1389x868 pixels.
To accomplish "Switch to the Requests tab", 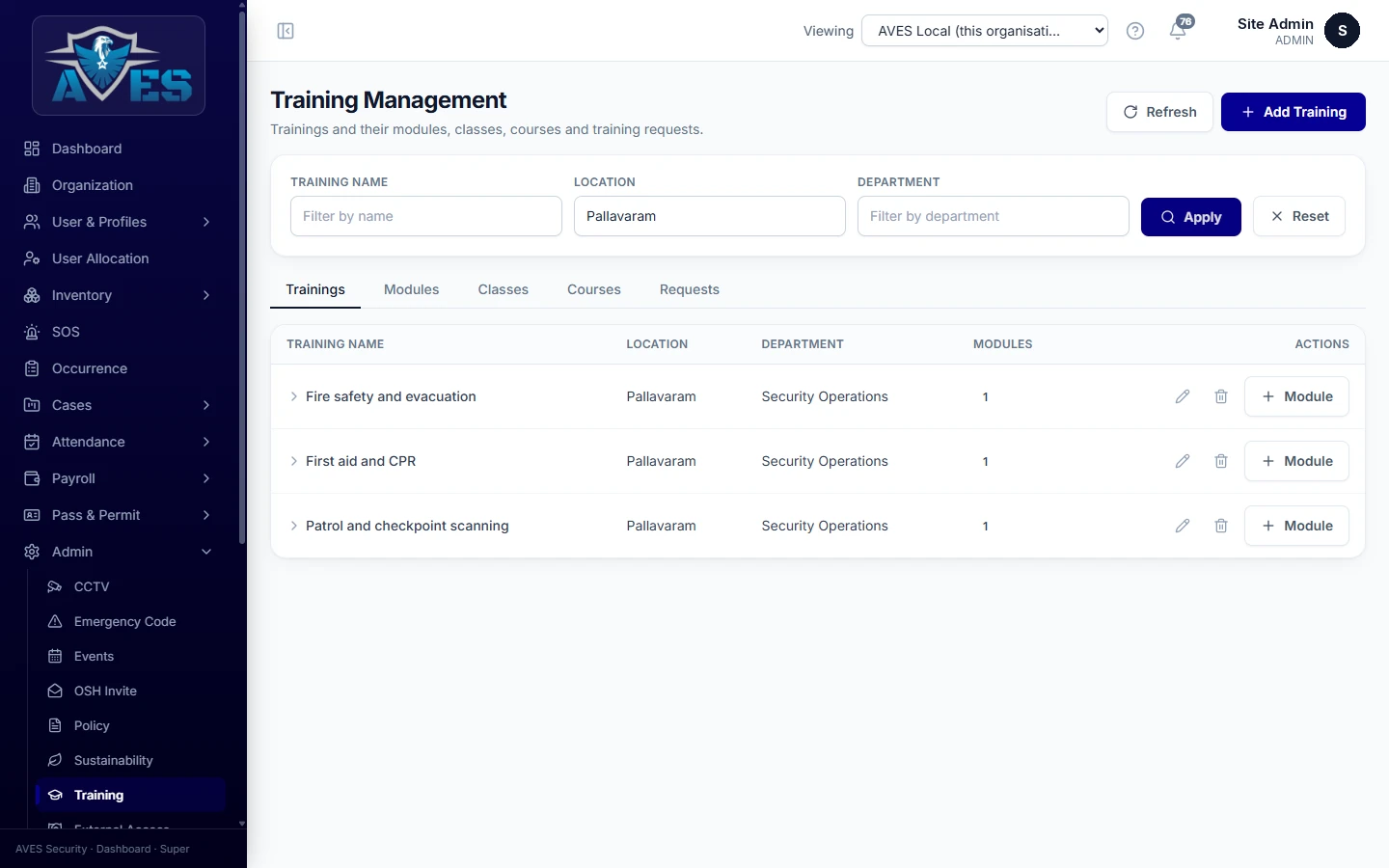I will [x=690, y=289].
